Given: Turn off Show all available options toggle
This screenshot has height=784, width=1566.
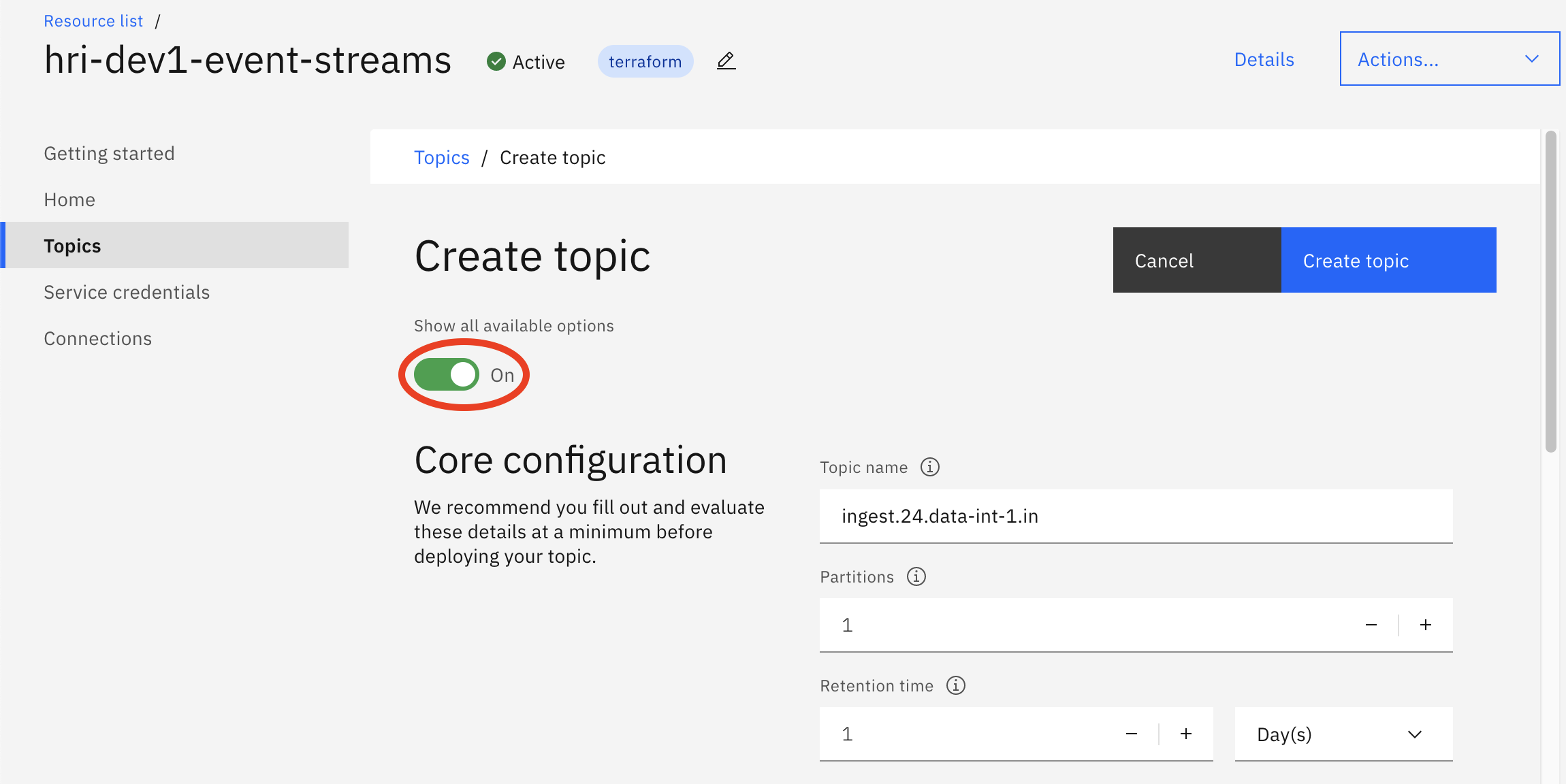Looking at the screenshot, I should (447, 375).
